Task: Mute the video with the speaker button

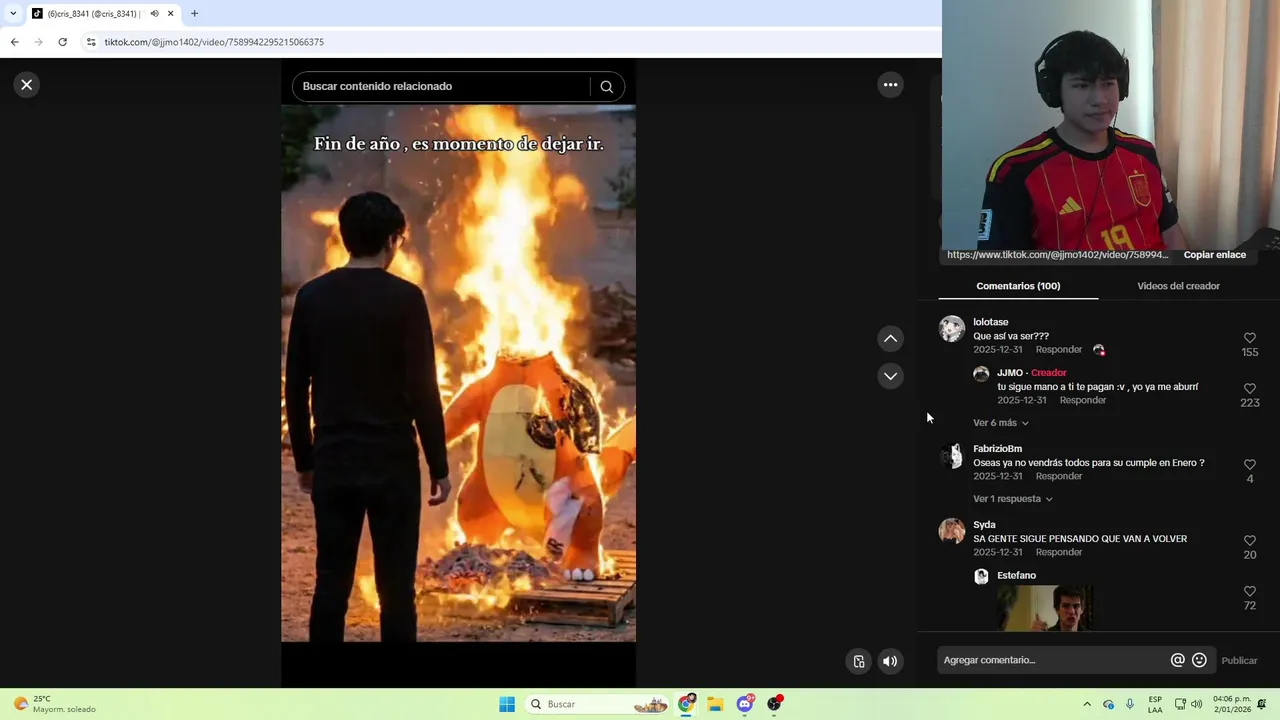Action: [x=890, y=661]
